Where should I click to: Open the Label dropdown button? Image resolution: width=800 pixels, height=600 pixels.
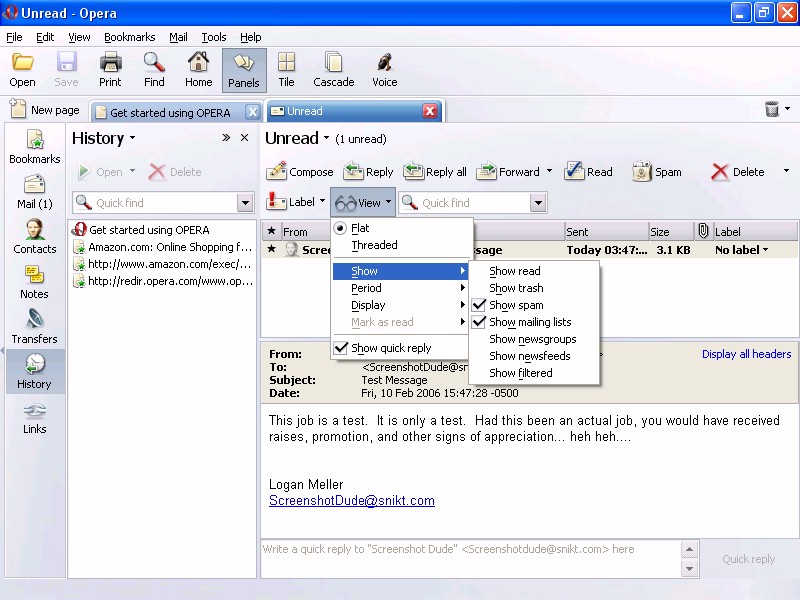(x=295, y=202)
